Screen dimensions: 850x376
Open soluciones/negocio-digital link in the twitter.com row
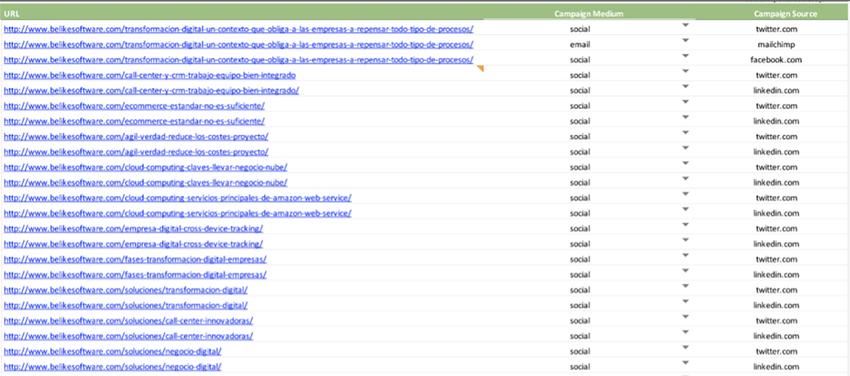[x=113, y=351]
